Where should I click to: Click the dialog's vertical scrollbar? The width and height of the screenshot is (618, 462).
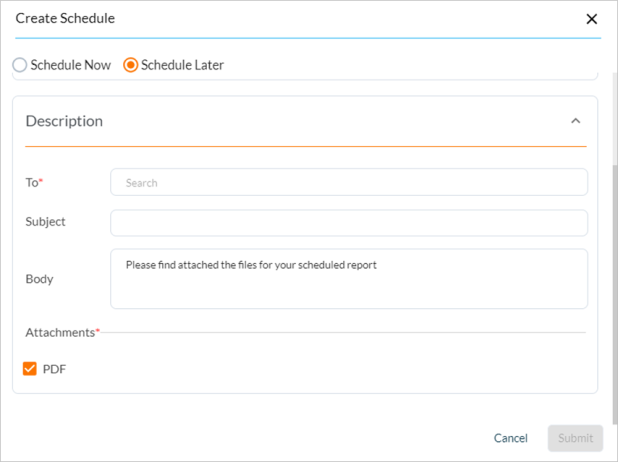point(613,290)
